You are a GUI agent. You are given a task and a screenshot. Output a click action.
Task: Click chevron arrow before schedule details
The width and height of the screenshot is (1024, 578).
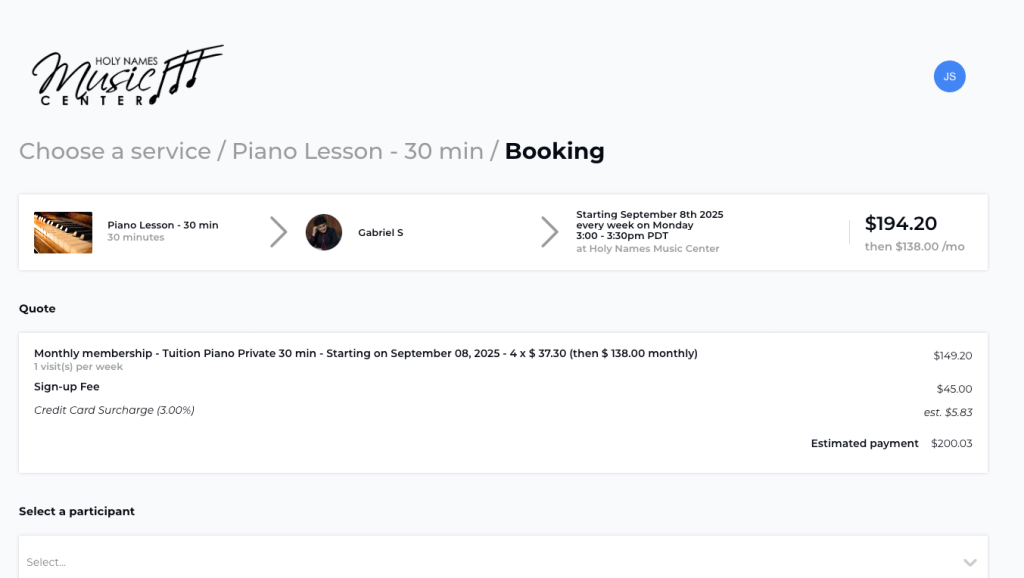click(550, 232)
